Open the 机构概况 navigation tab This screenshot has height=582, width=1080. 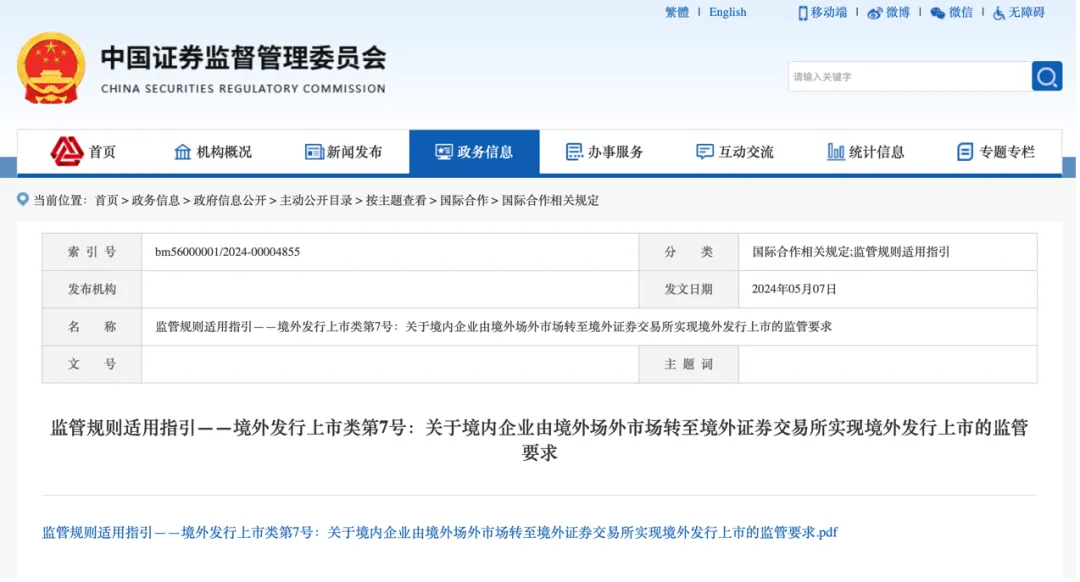[214, 152]
